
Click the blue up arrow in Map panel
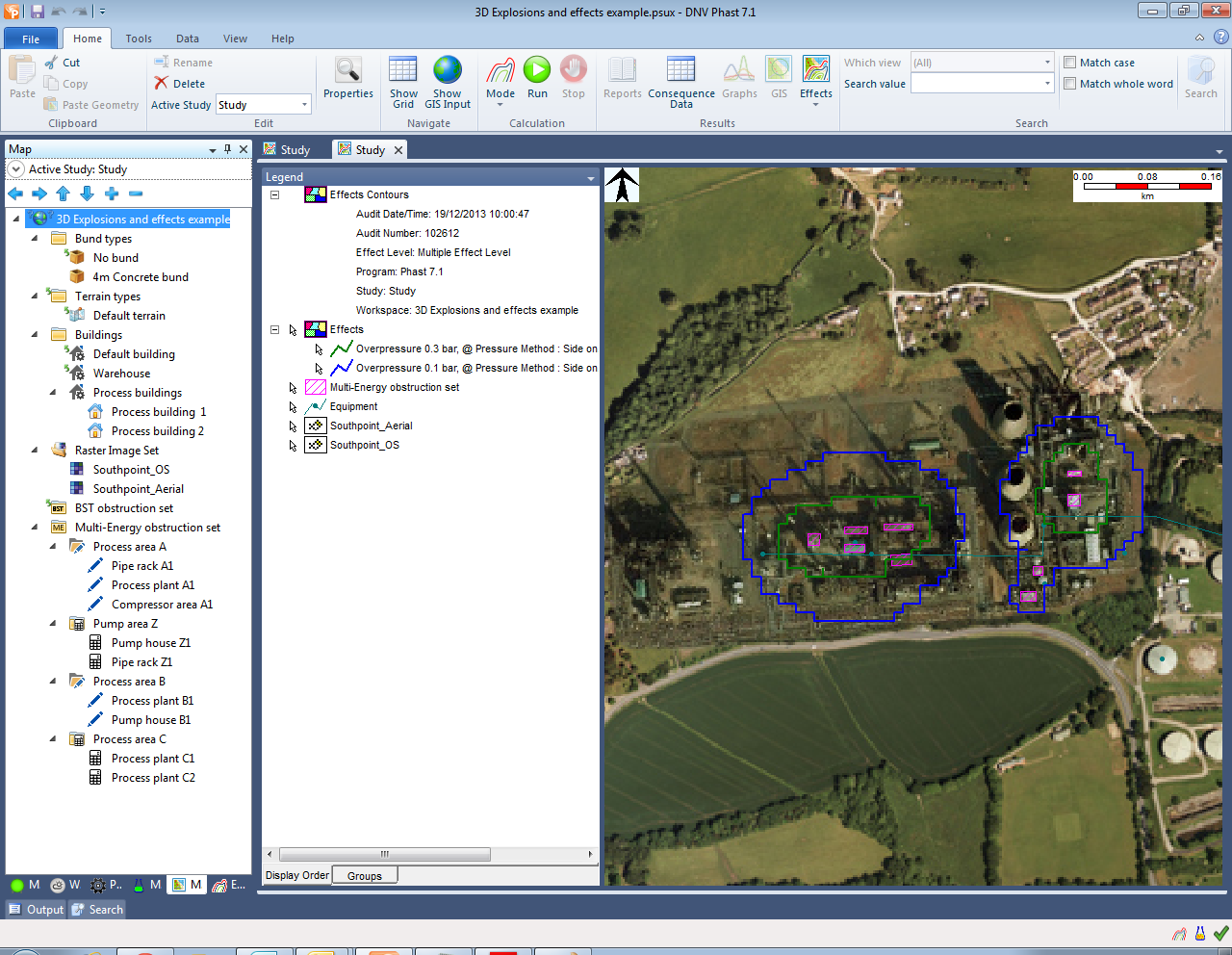click(64, 194)
